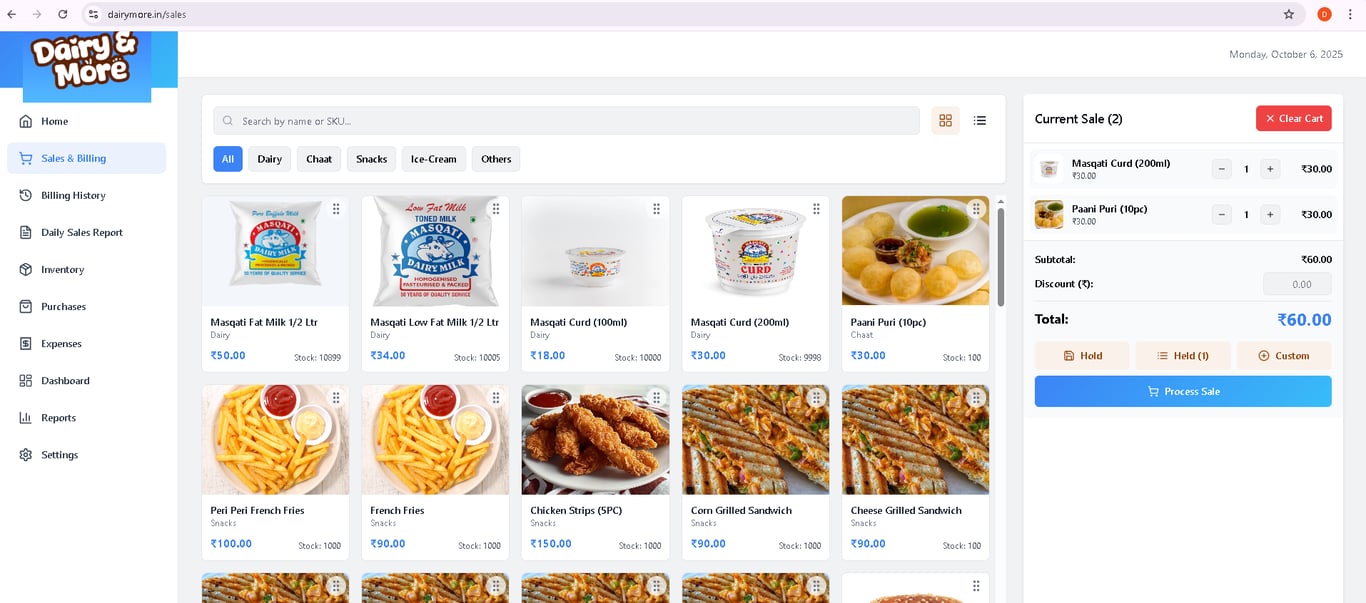Select the Chaat category filter
Viewport: 1366px width, 603px height.
point(319,159)
